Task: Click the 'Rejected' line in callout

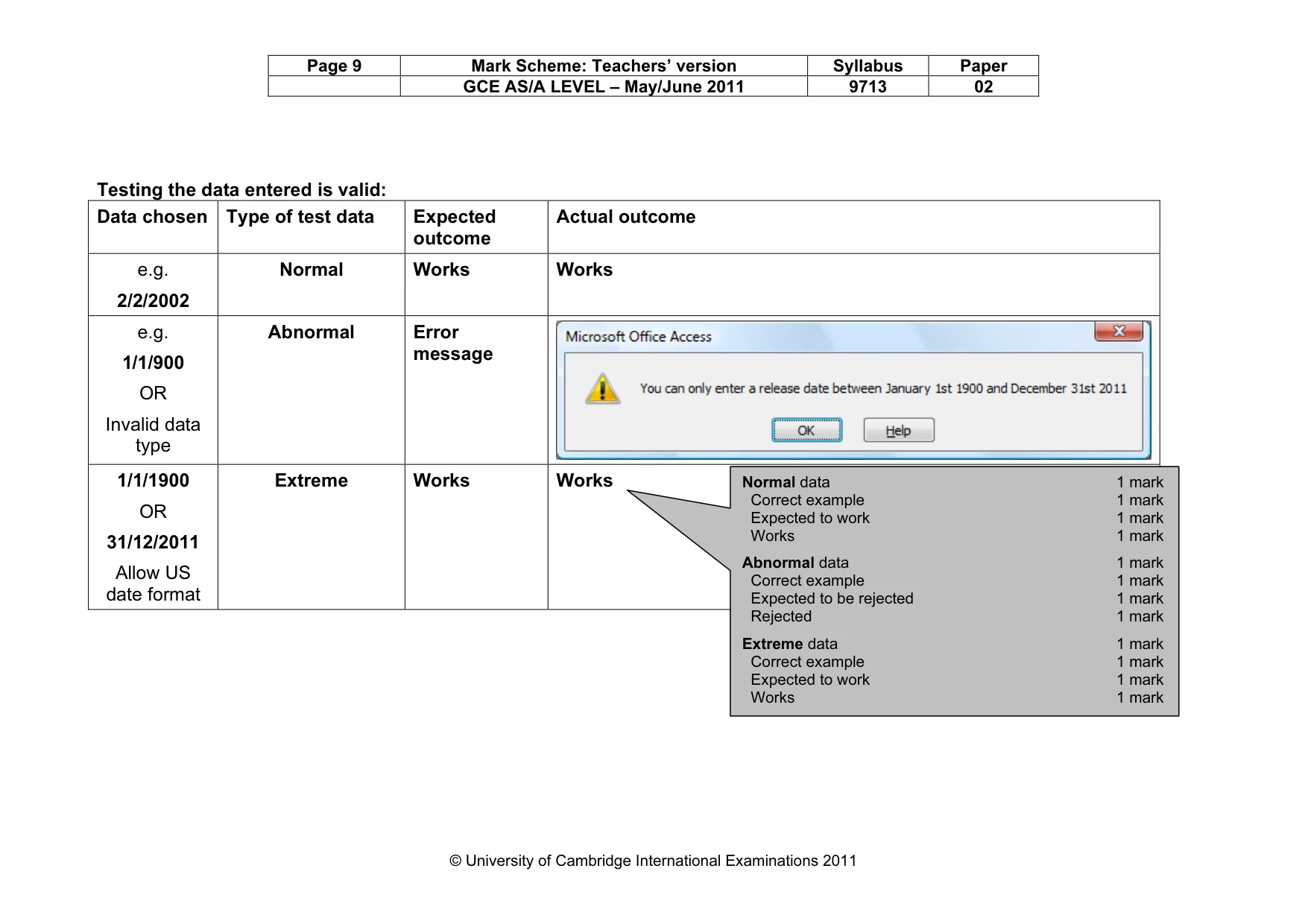Action: tap(781, 616)
